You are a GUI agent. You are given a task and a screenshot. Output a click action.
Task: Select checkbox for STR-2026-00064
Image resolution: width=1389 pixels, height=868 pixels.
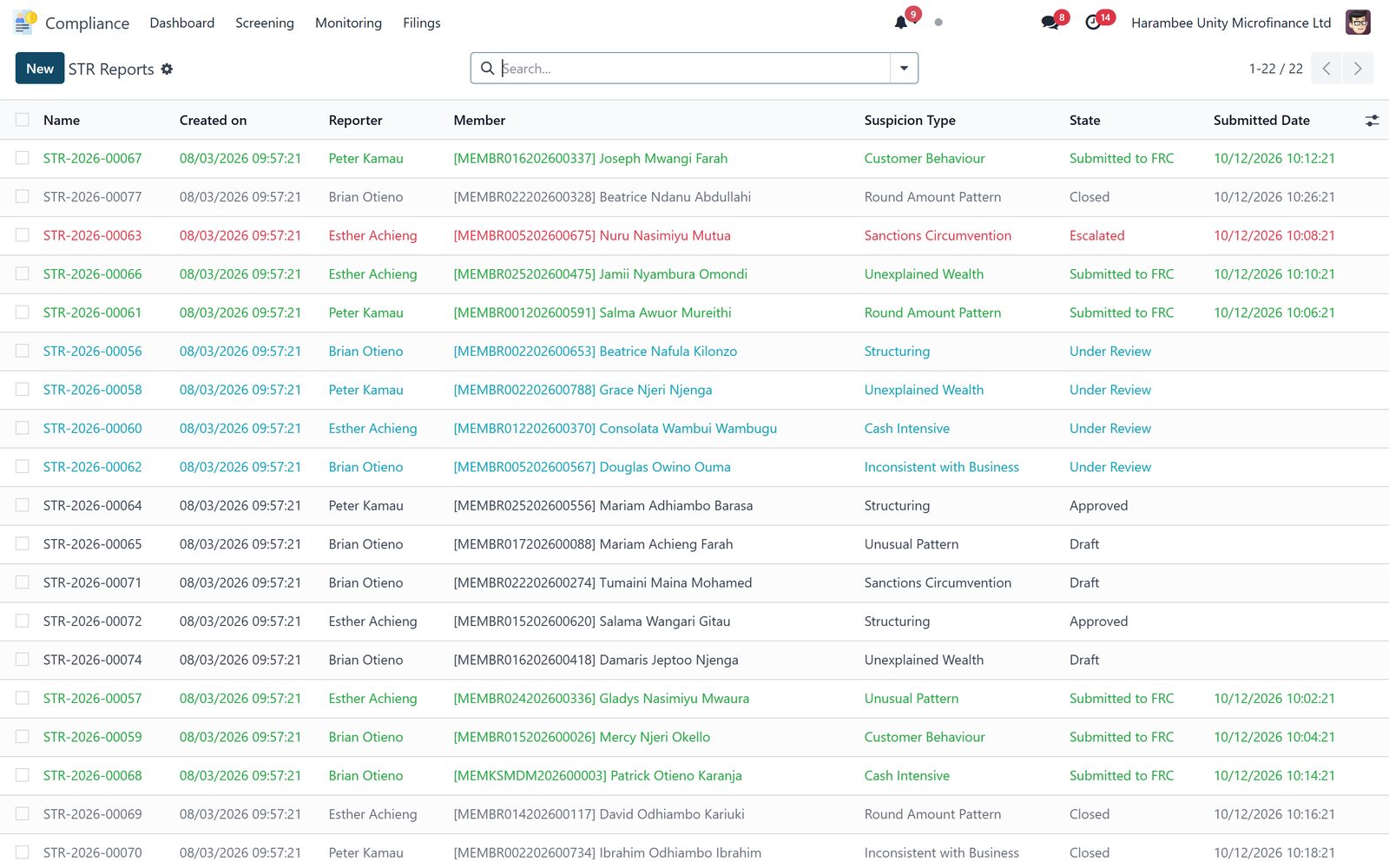[23, 505]
